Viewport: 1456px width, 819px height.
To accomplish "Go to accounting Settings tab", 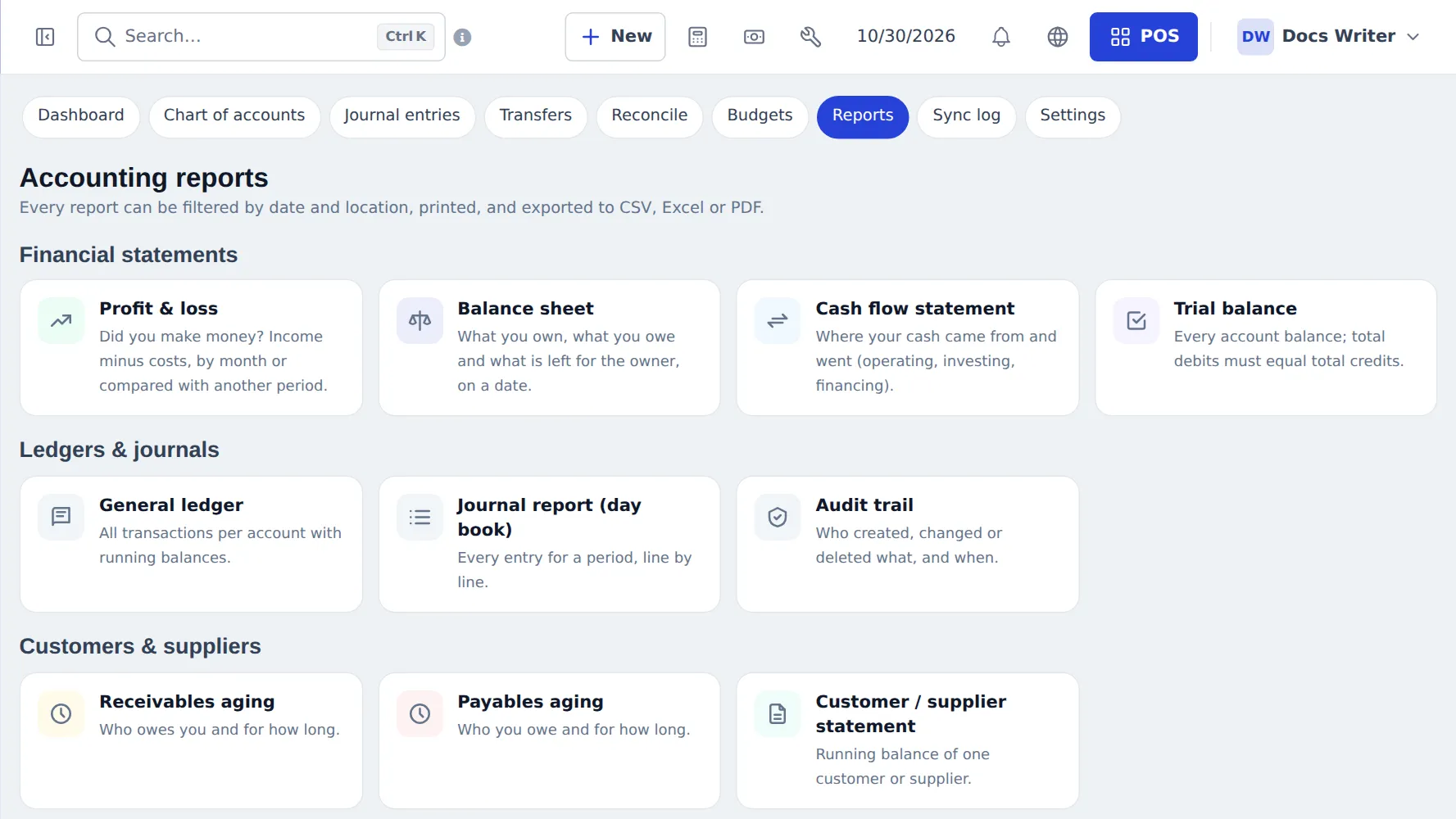I will (x=1073, y=116).
